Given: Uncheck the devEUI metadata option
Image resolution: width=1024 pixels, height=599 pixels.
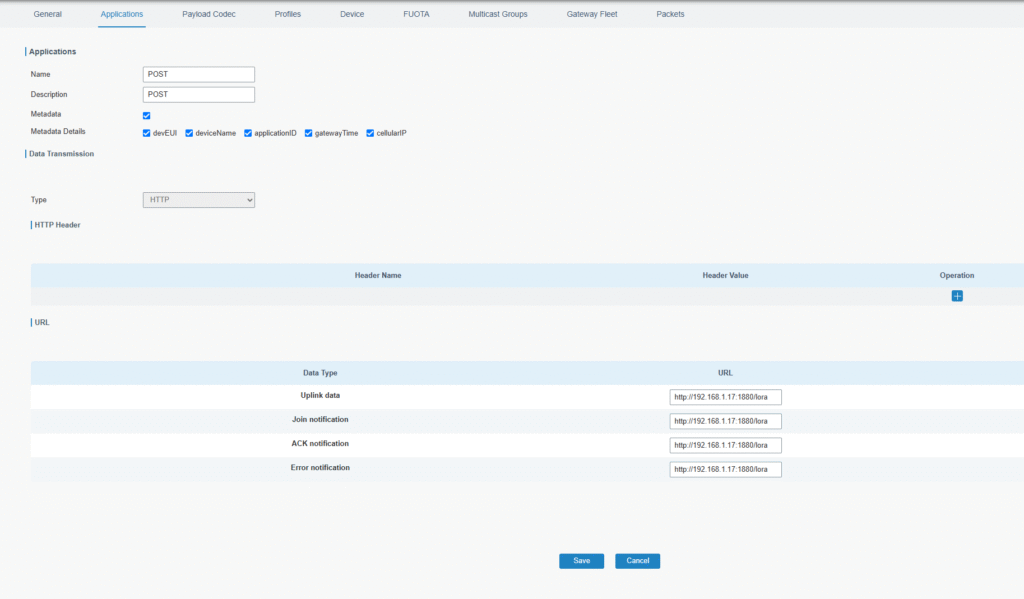Looking at the screenshot, I should tap(147, 133).
